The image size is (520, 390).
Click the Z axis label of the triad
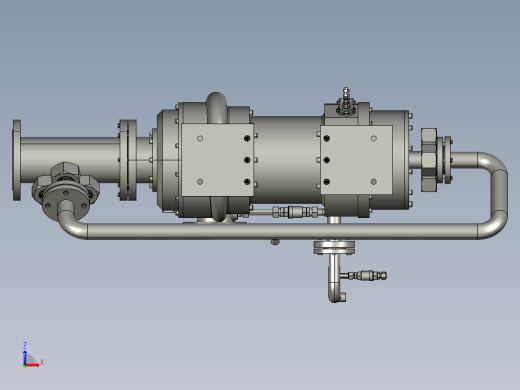click(25, 345)
